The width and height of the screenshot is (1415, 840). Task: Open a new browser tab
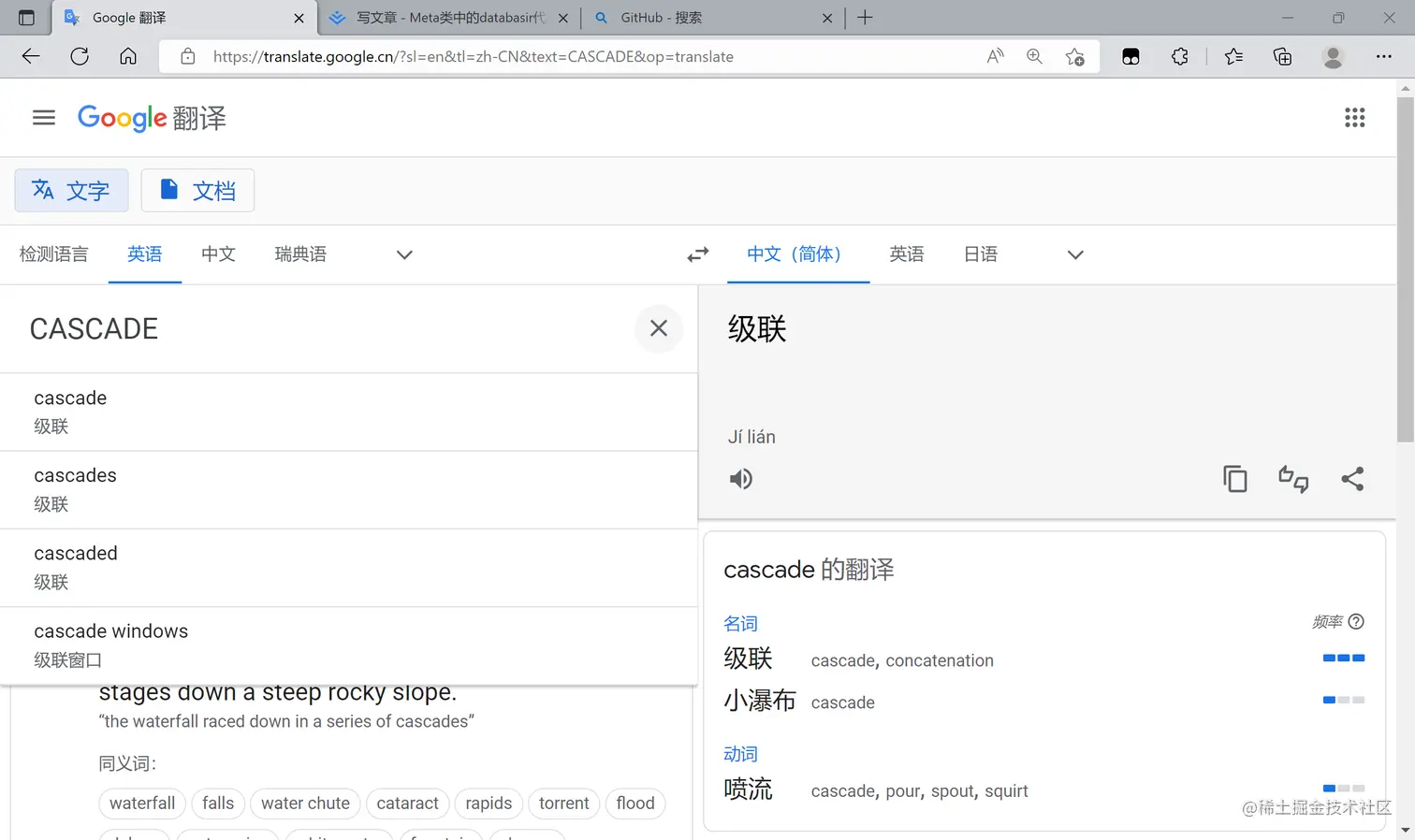(x=865, y=18)
